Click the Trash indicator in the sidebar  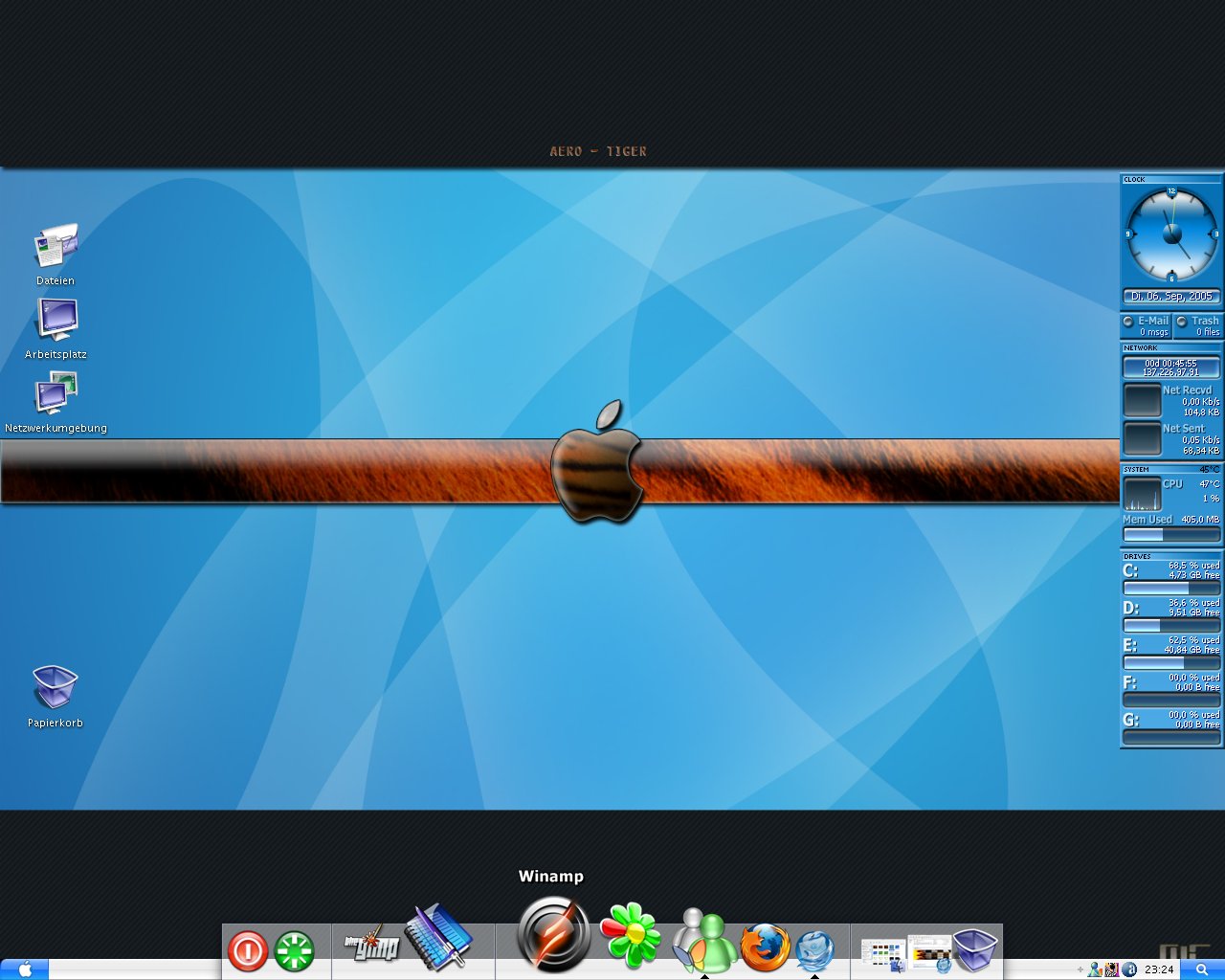pyautogui.click(x=1198, y=325)
